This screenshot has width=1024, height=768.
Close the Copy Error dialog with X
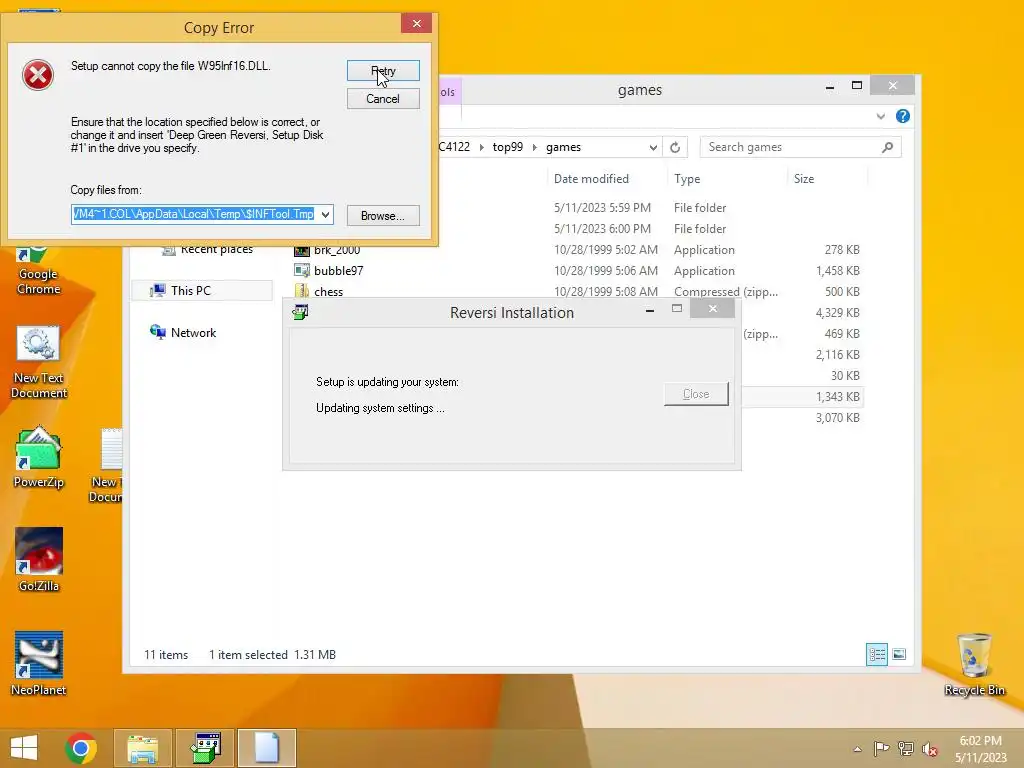(x=417, y=24)
